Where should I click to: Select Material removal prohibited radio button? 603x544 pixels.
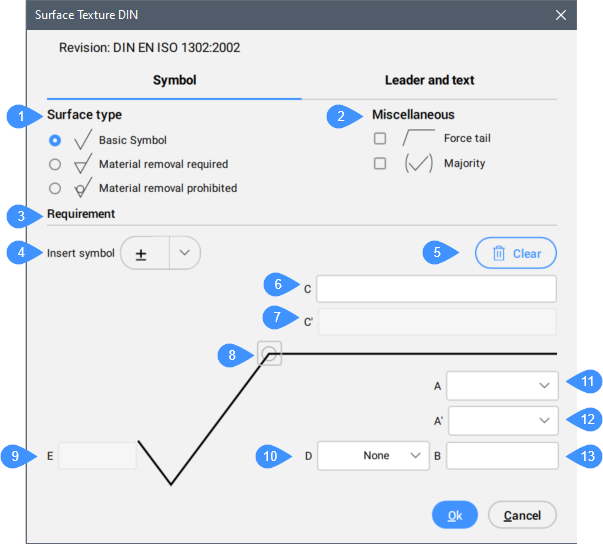(55, 188)
